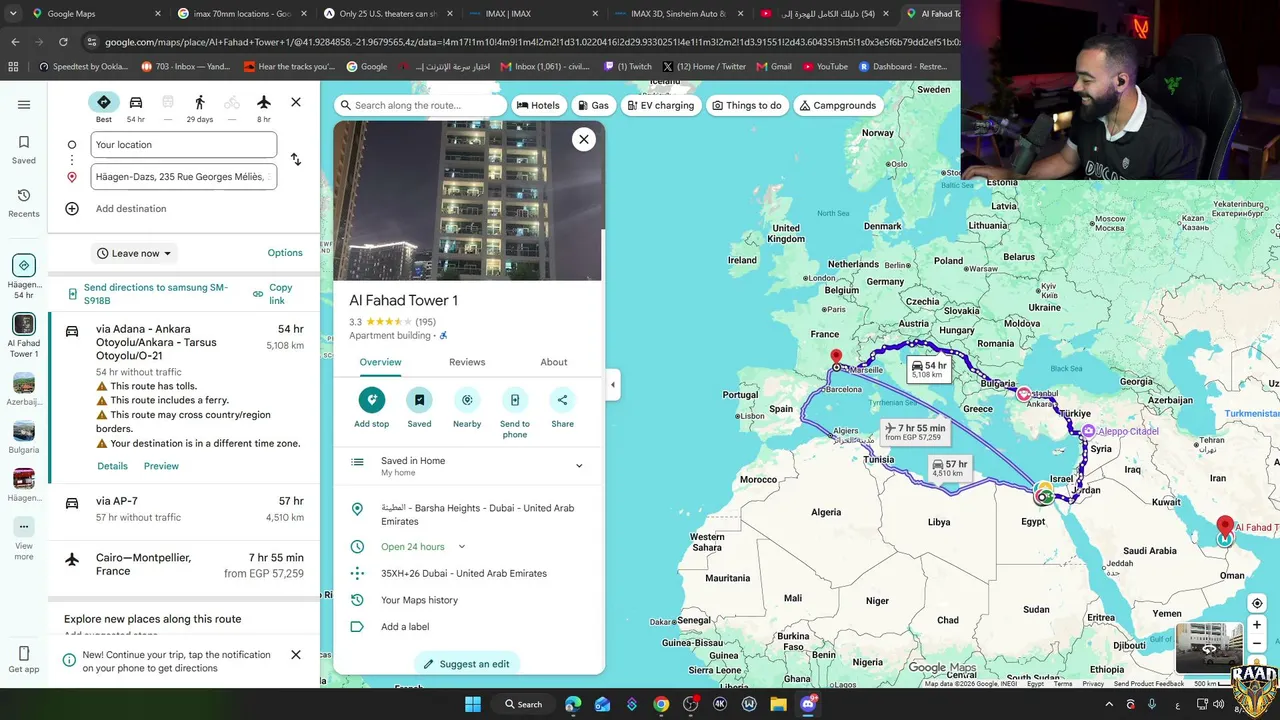This screenshot has height=720, width=1280.
Task: Toggle the Saved bookmark button
Action: tap(419, 407)
